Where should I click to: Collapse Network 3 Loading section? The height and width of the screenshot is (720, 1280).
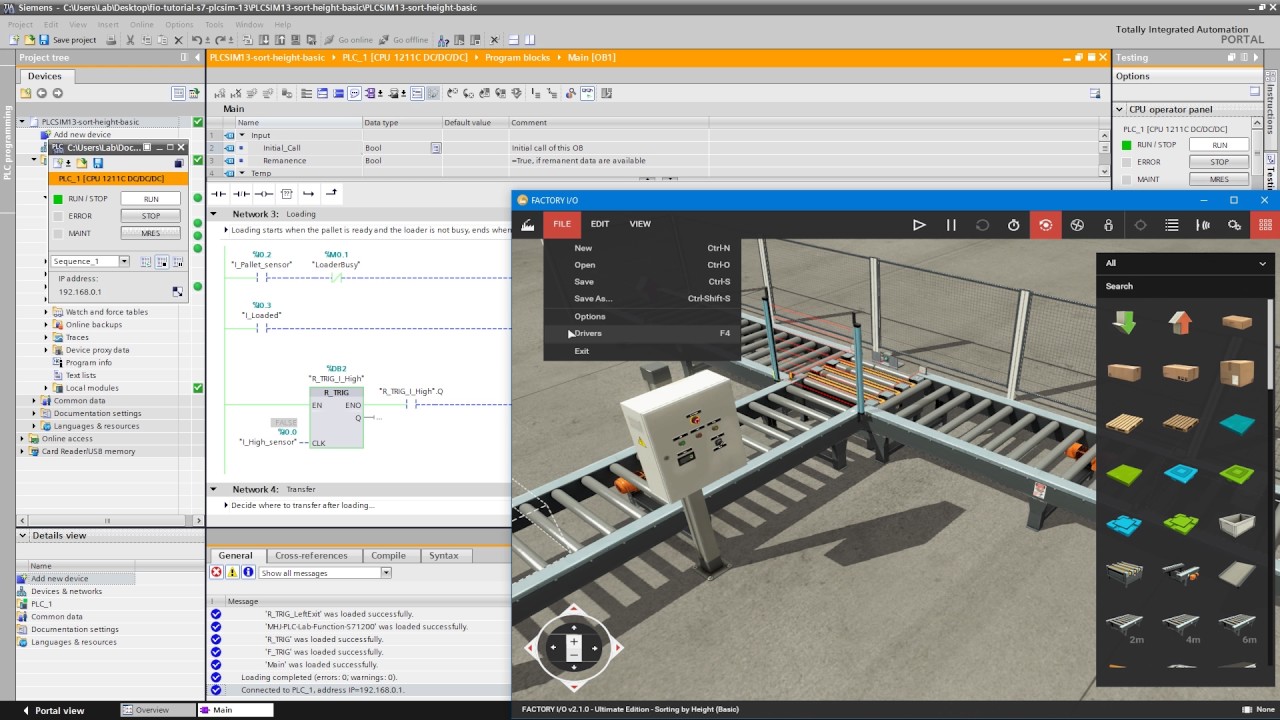(213, 214)
